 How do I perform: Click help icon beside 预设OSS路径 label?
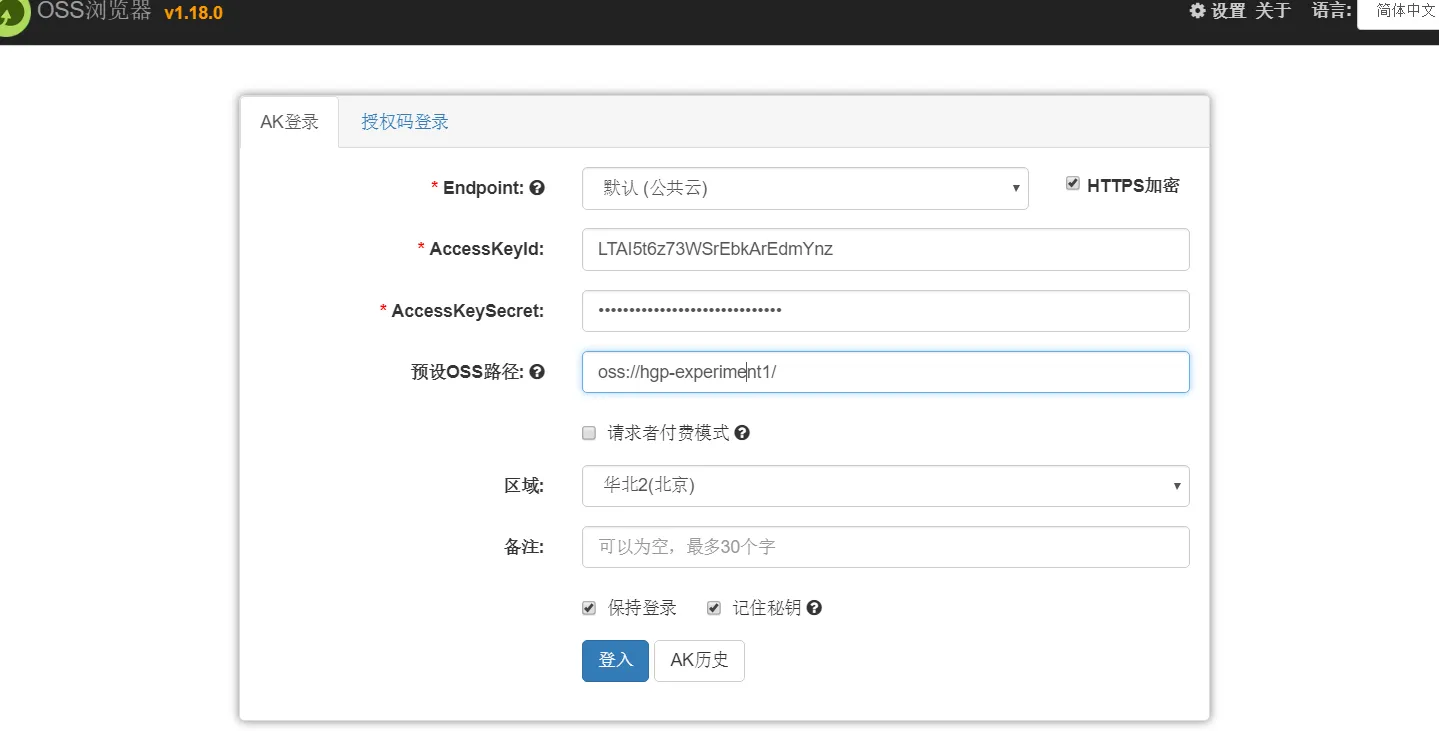[537, 372]
